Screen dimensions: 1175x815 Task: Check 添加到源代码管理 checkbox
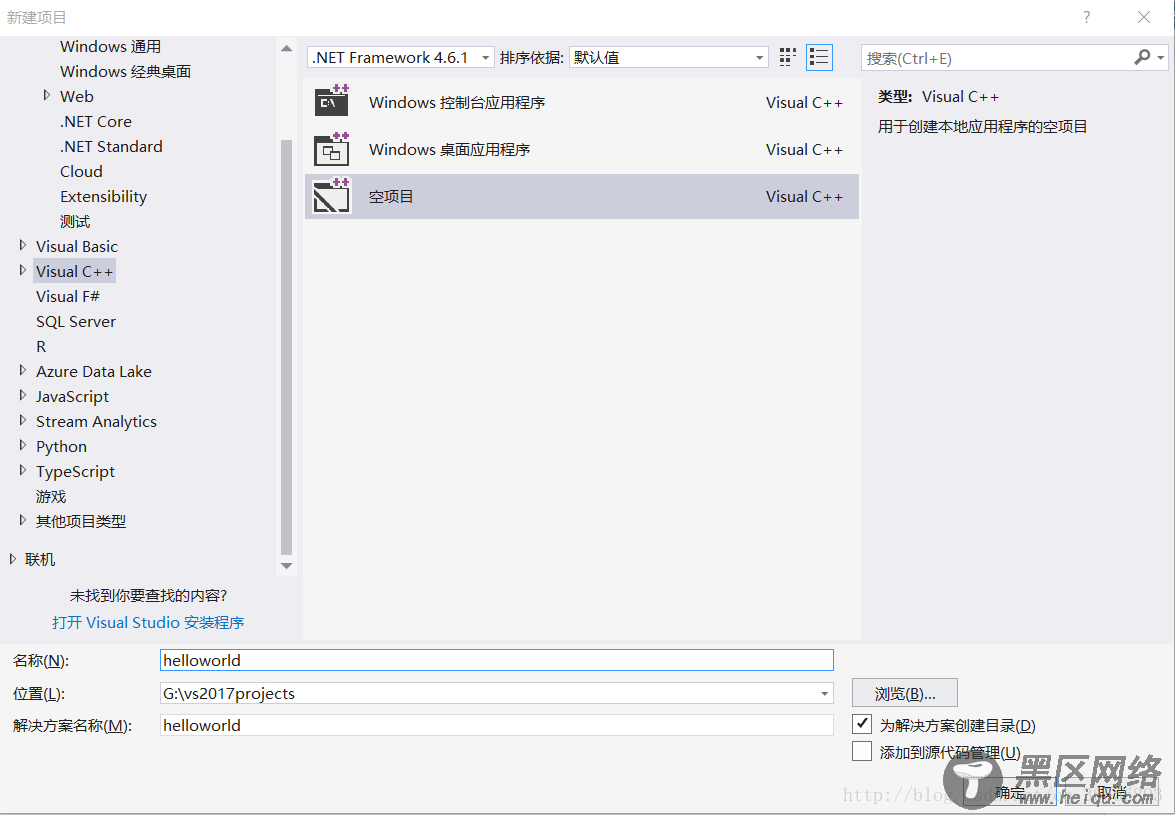862,751
